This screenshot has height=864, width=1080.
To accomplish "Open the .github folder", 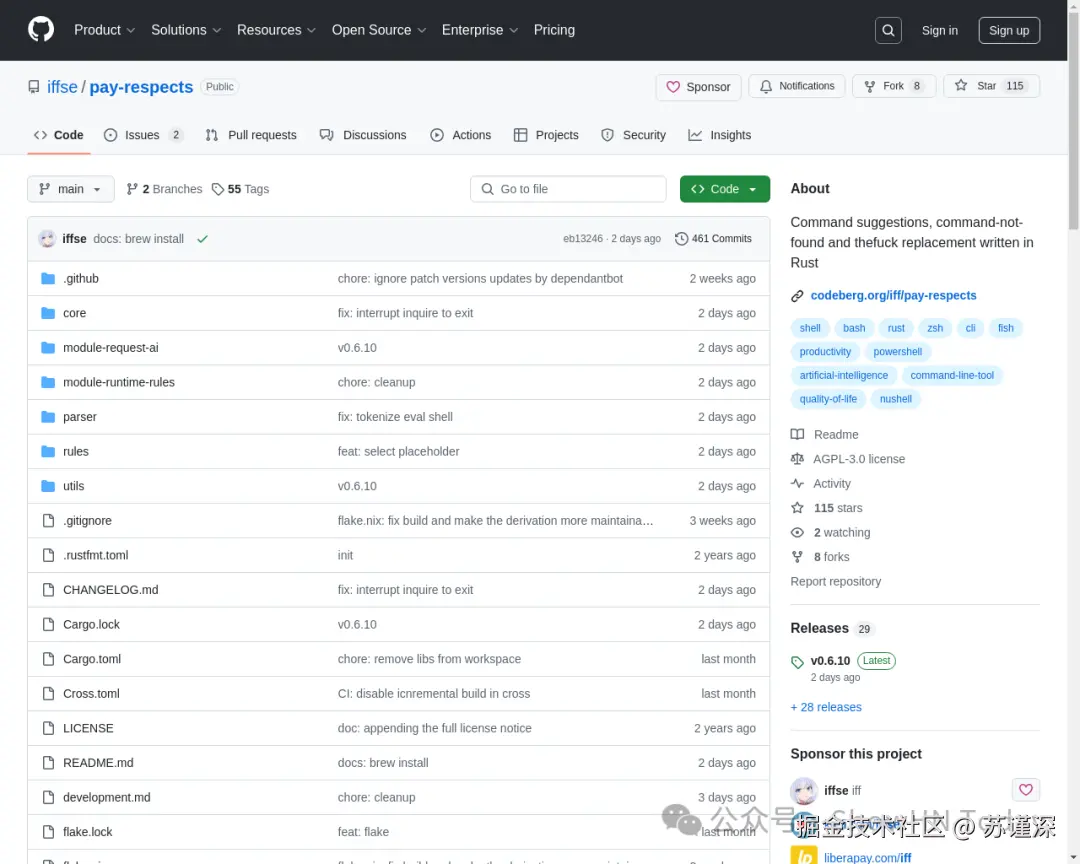I will coord(81,278).
